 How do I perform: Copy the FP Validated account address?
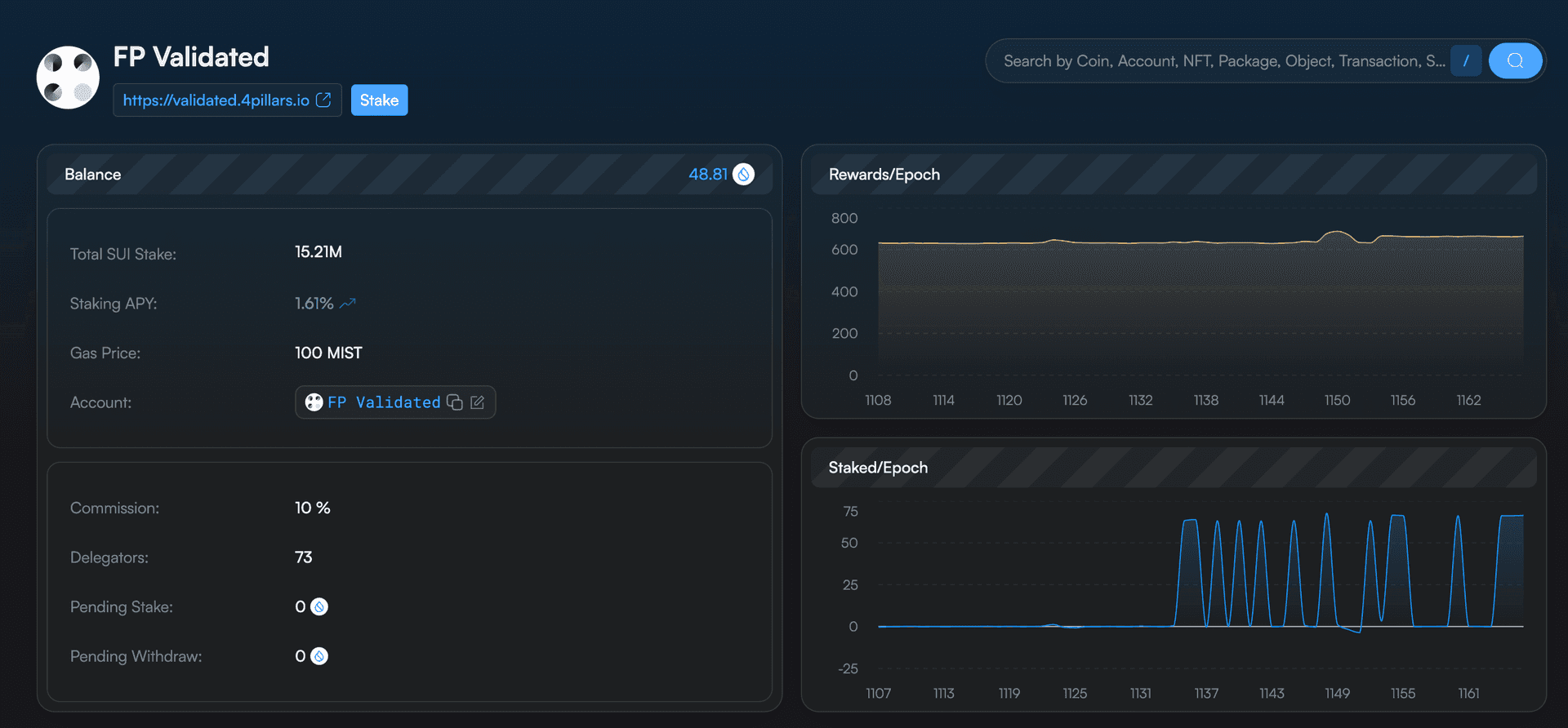455,402
